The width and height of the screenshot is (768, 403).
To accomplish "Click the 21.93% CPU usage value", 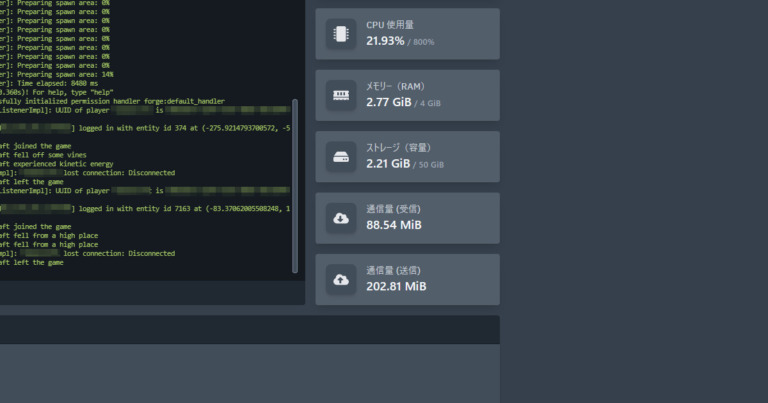I will point(385,41).
